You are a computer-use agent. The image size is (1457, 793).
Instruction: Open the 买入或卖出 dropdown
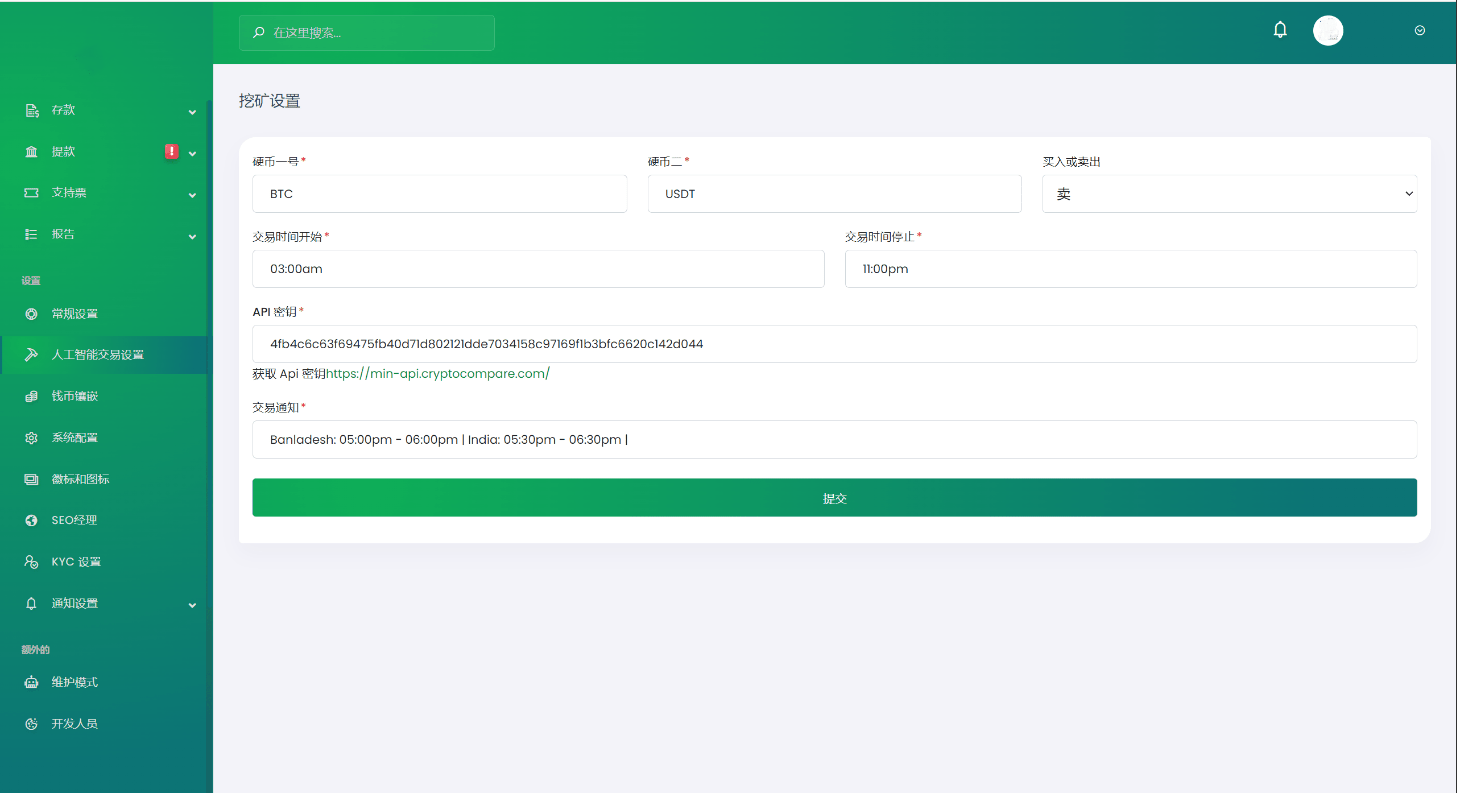click(x=1229, y=194)
